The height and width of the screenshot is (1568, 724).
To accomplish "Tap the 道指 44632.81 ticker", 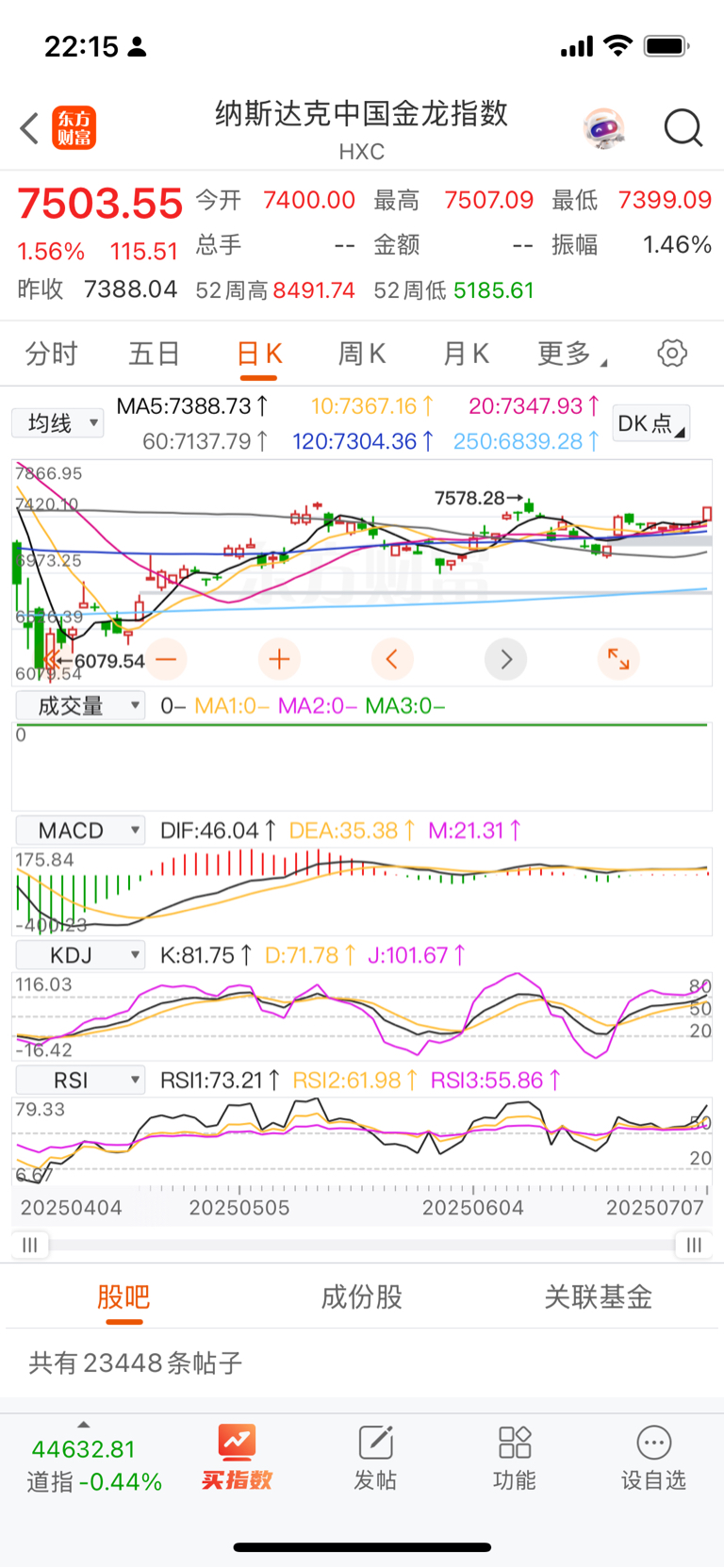I will click(93, 1465).
